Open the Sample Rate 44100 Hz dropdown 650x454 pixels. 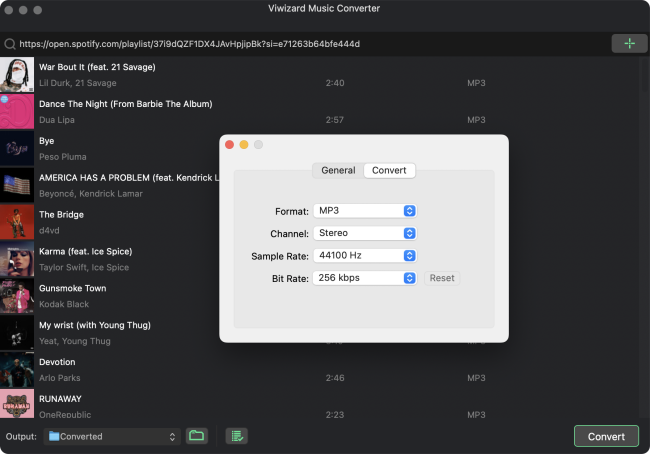(365, 255)
